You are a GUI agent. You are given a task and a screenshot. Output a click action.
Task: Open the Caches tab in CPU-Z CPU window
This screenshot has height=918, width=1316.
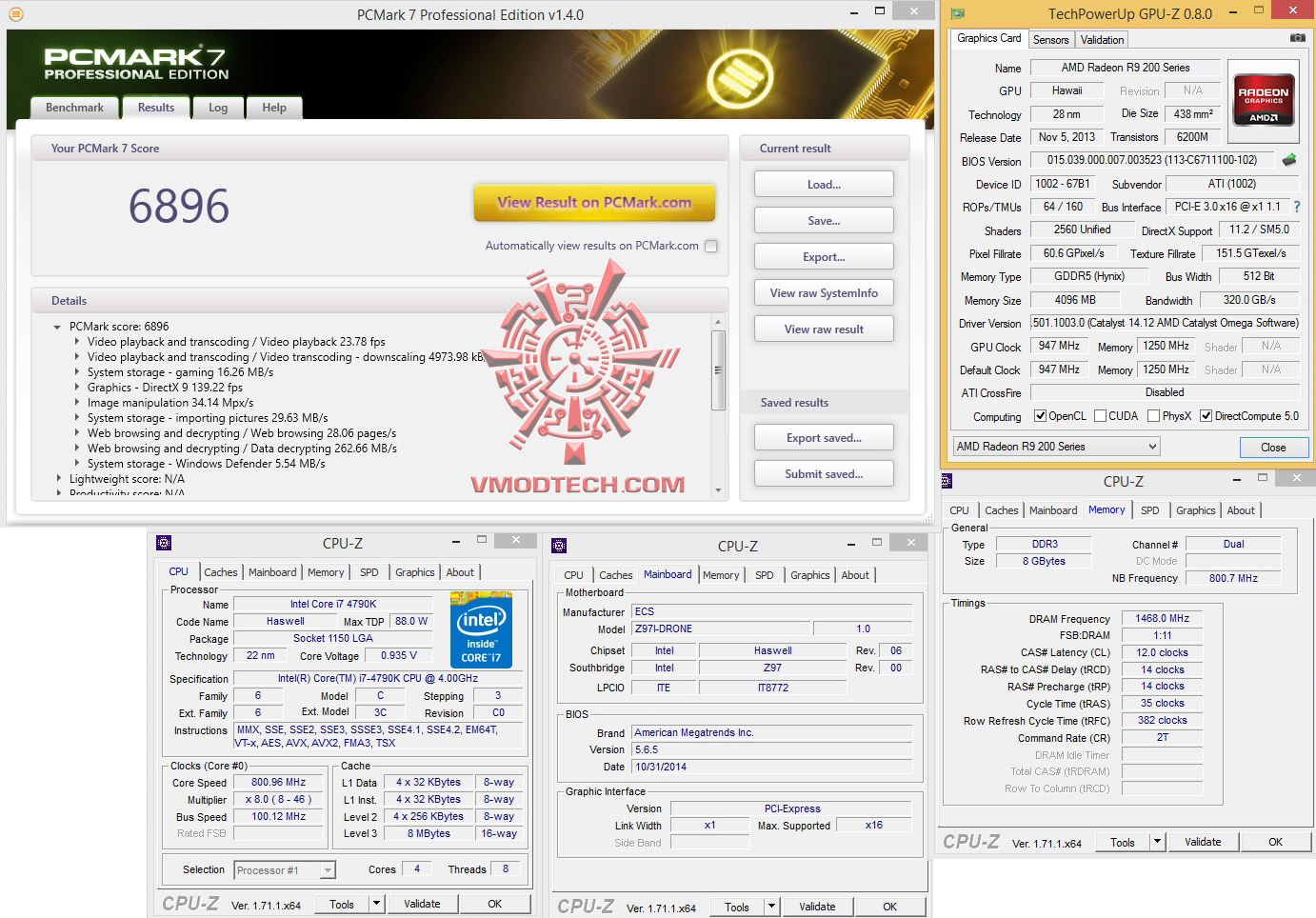pos(220,572)
